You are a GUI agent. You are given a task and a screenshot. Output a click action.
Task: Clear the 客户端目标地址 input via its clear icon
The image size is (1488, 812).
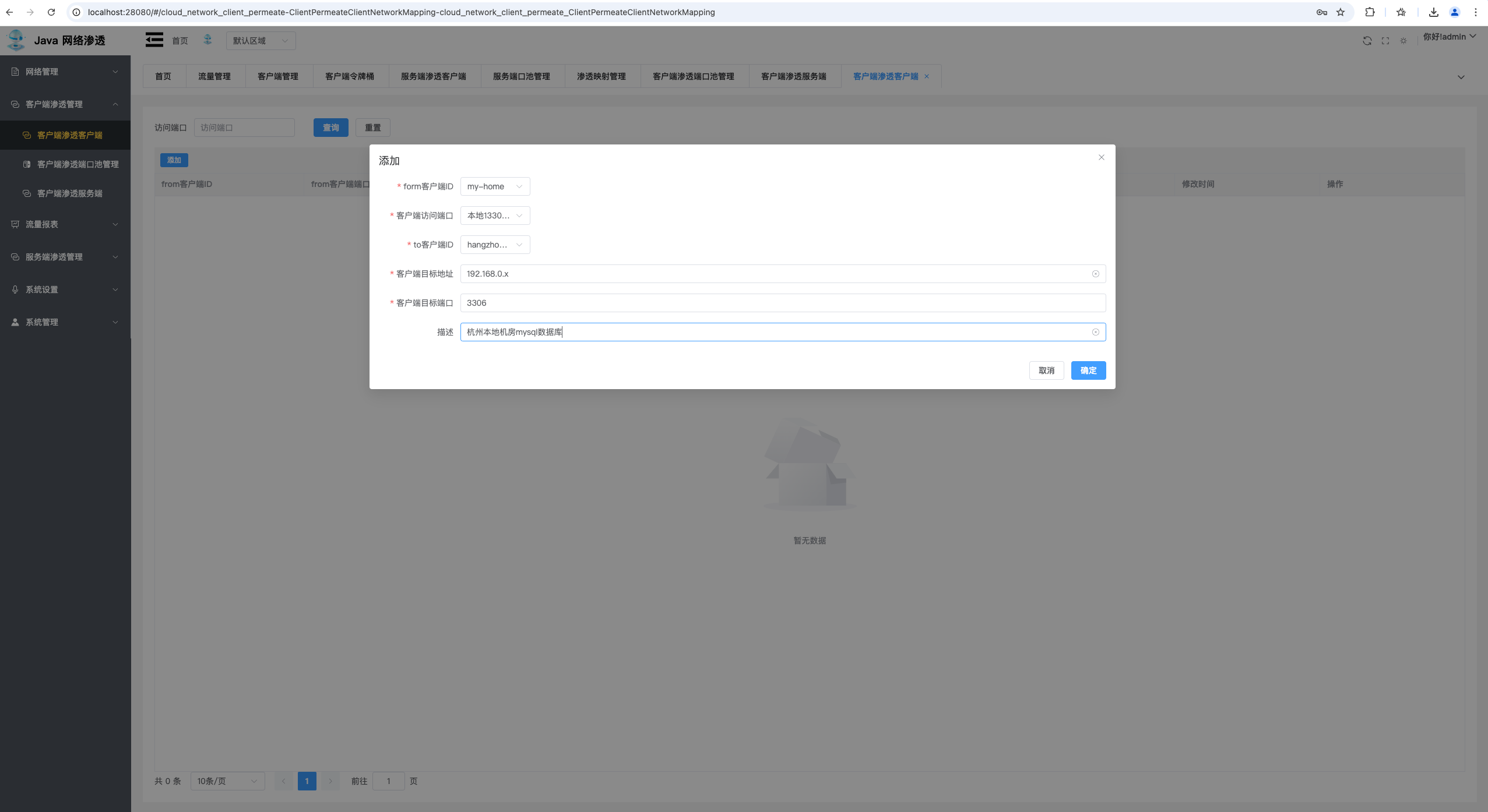tap(1095, 274)
